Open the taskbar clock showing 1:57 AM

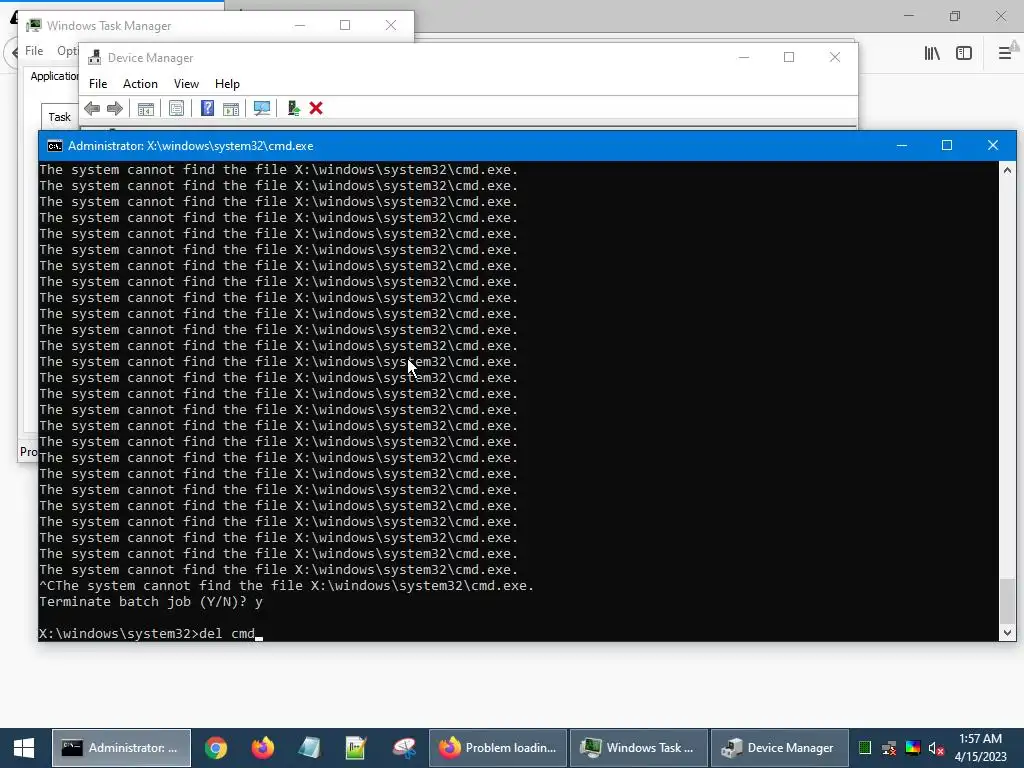pyautogui.click(x=980, y=748)
